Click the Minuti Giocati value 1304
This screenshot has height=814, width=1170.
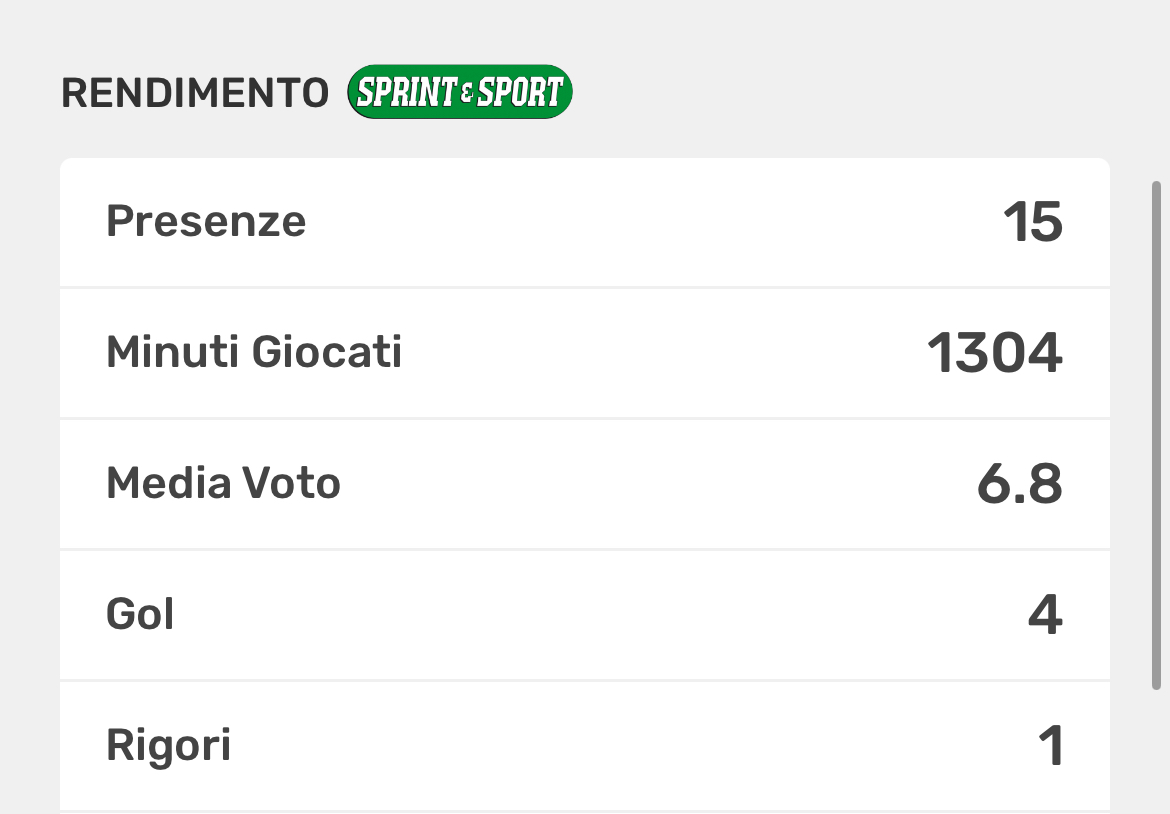coord(995,353)
